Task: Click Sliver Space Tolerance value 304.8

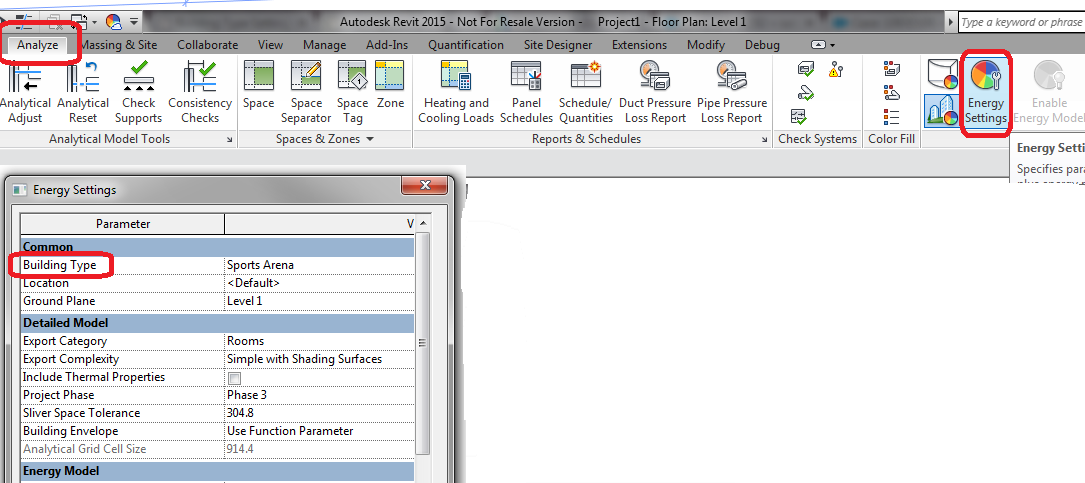Action: (x=320, y=413)
